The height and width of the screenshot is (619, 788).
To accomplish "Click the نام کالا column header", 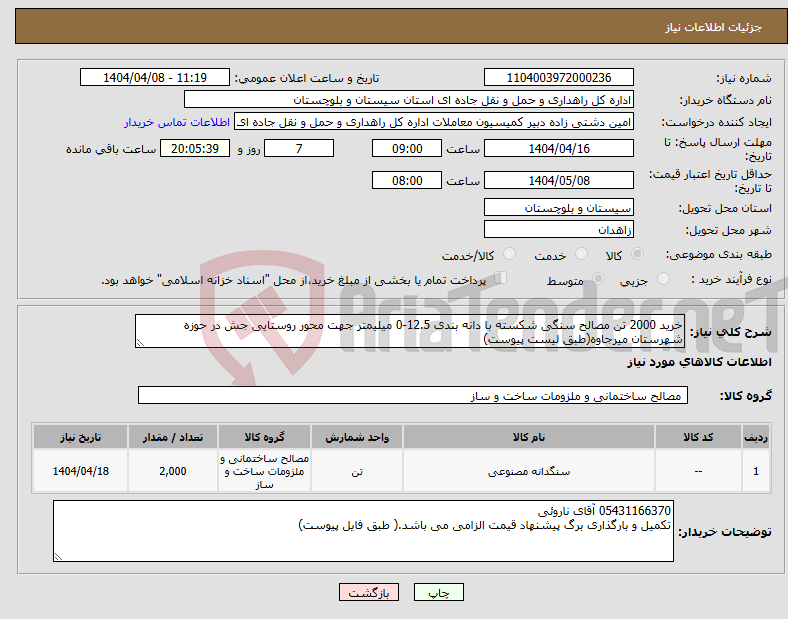I will (x=529, y=437).
